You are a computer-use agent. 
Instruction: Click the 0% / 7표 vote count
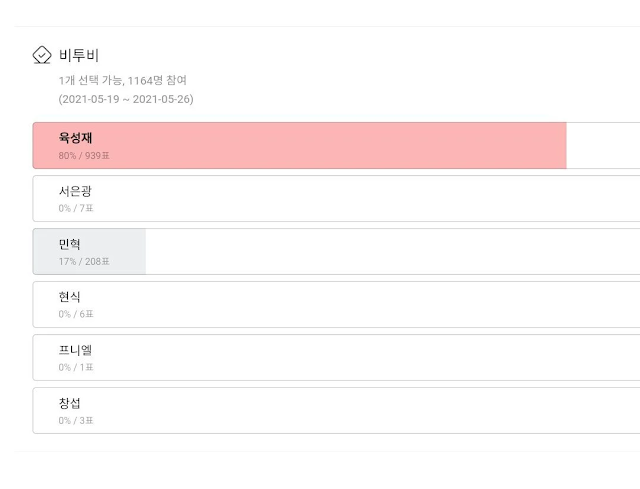(x=76, y=208)
